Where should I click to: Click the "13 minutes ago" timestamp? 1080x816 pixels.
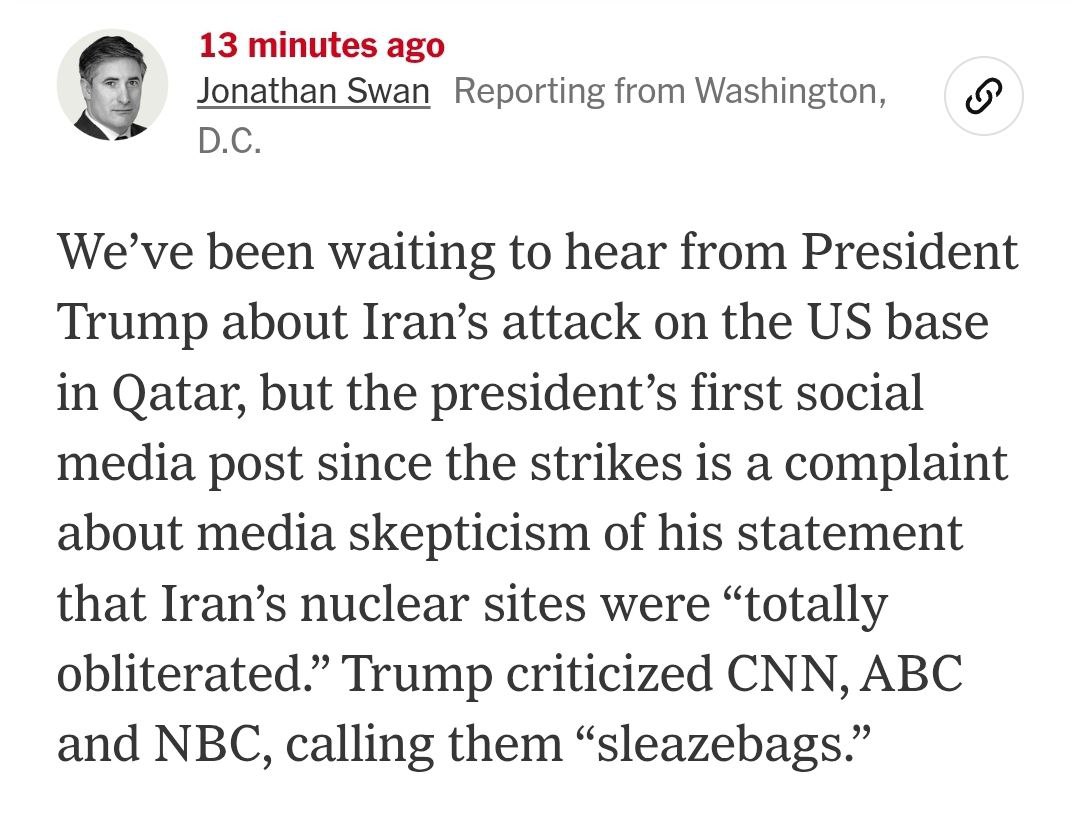[x=321, y=45]
